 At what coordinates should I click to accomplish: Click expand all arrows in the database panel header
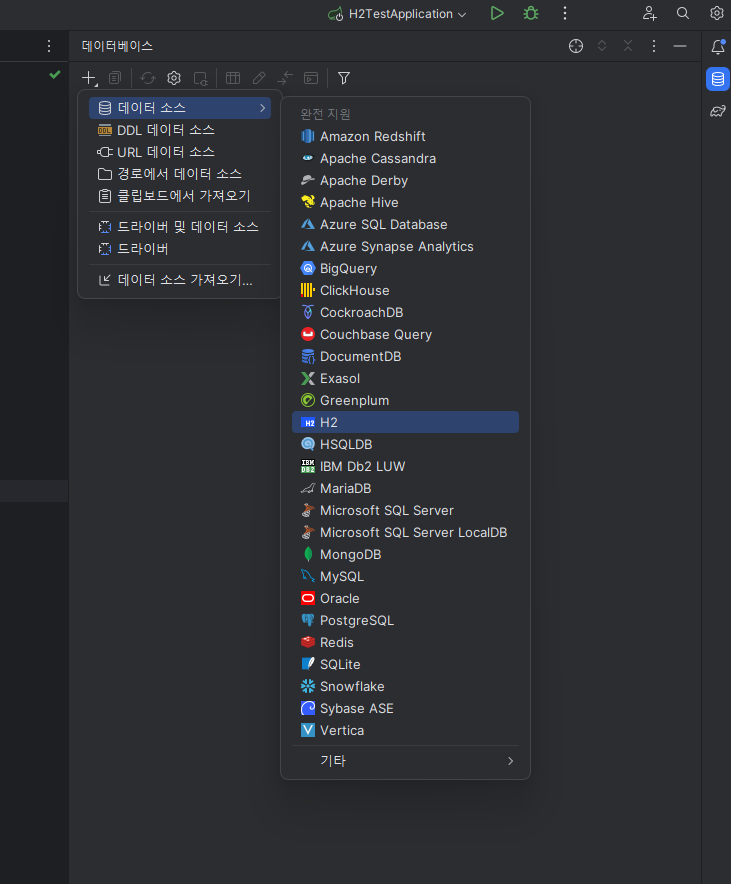tap(602, 46)
